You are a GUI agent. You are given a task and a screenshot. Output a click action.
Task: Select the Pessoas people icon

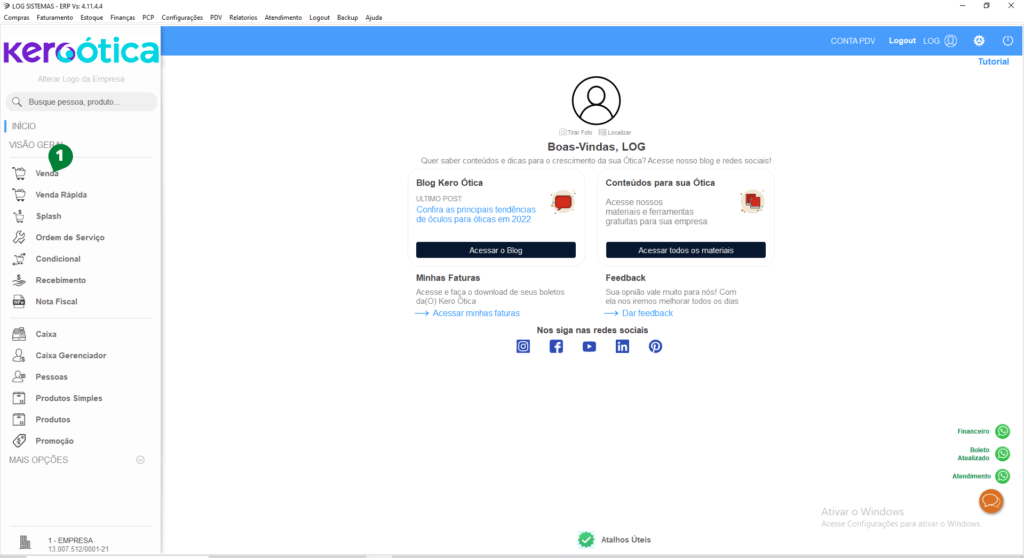point(19,376)
